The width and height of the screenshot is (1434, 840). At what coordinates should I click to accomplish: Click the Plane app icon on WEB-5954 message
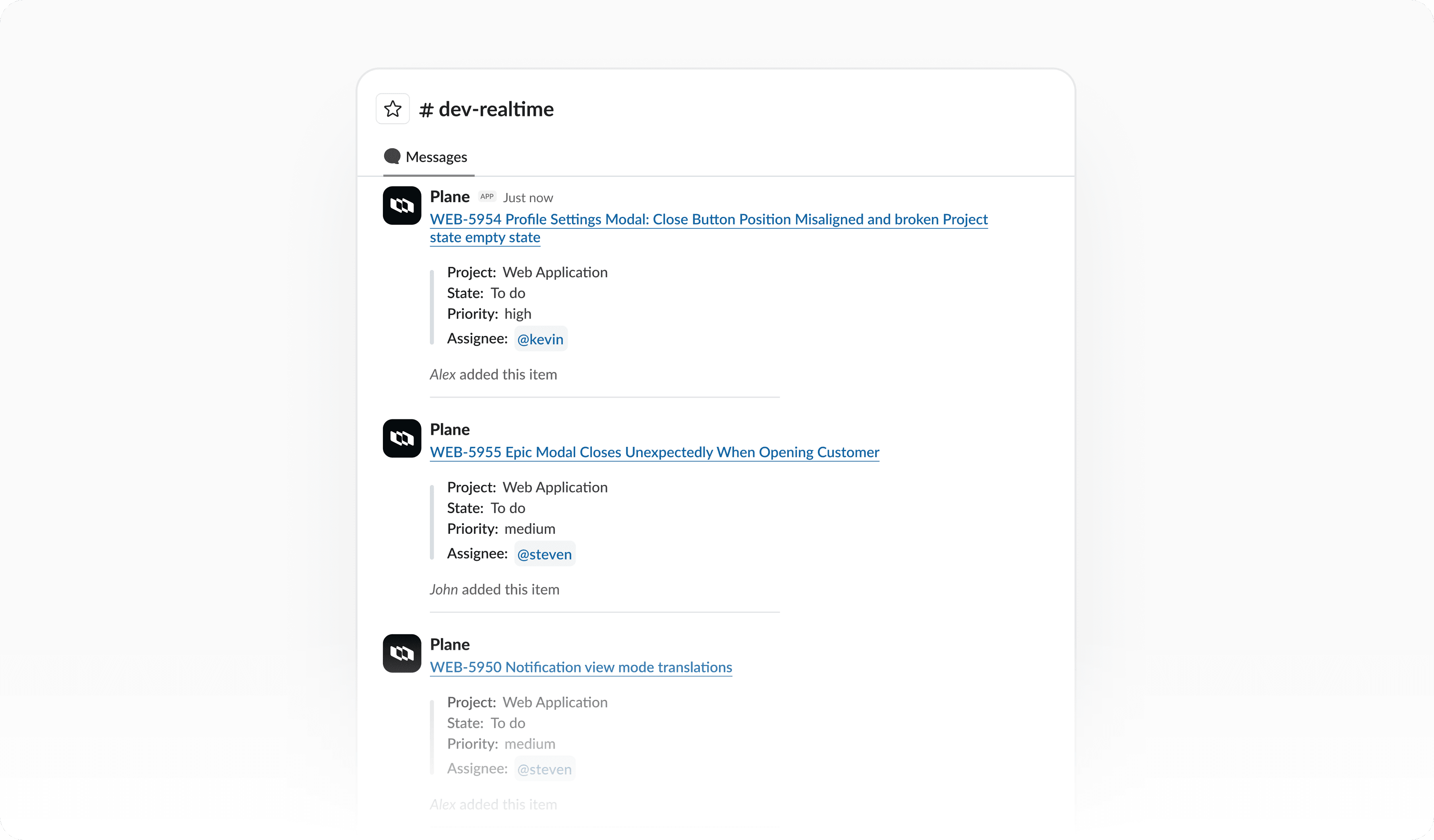[402, 205]
